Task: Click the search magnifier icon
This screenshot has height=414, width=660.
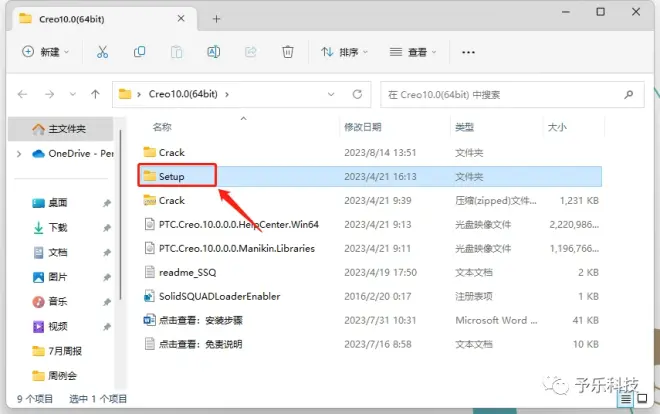Action: tap(628, 95)
